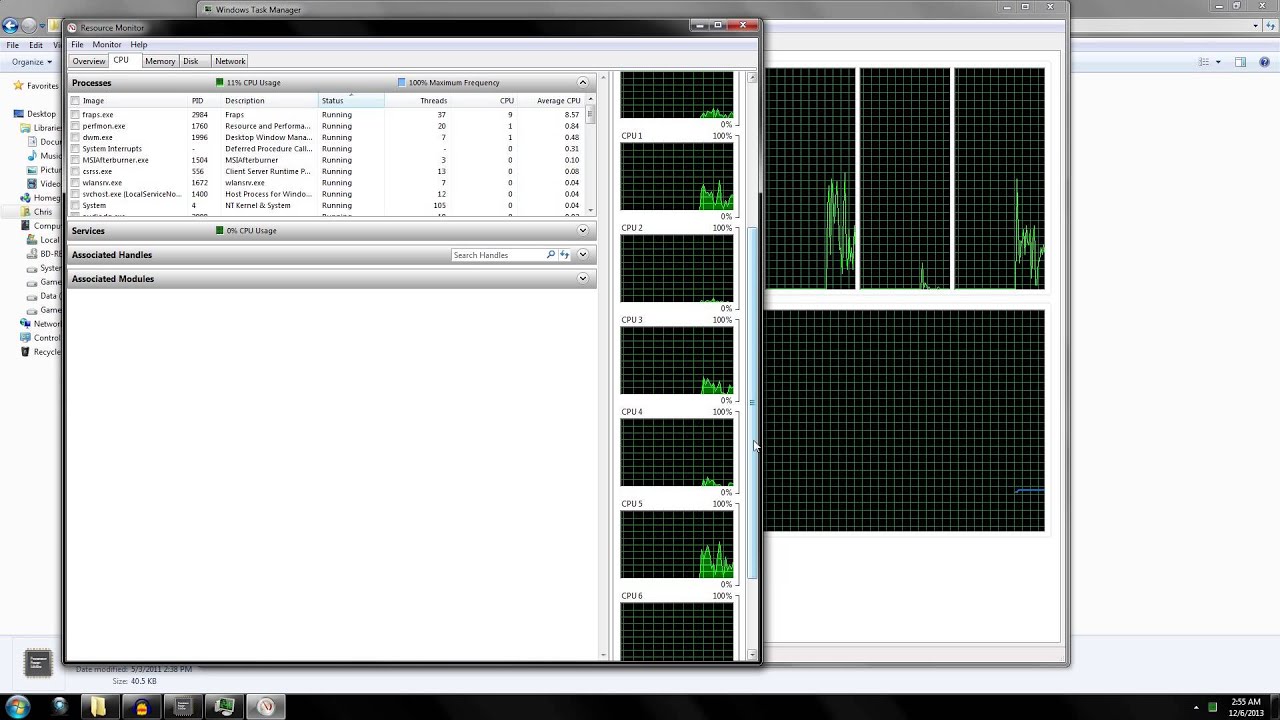This screenshot has width=1280, height=720.
Task: Switch to the Task Manager taskbar icon
Action: 224,707
